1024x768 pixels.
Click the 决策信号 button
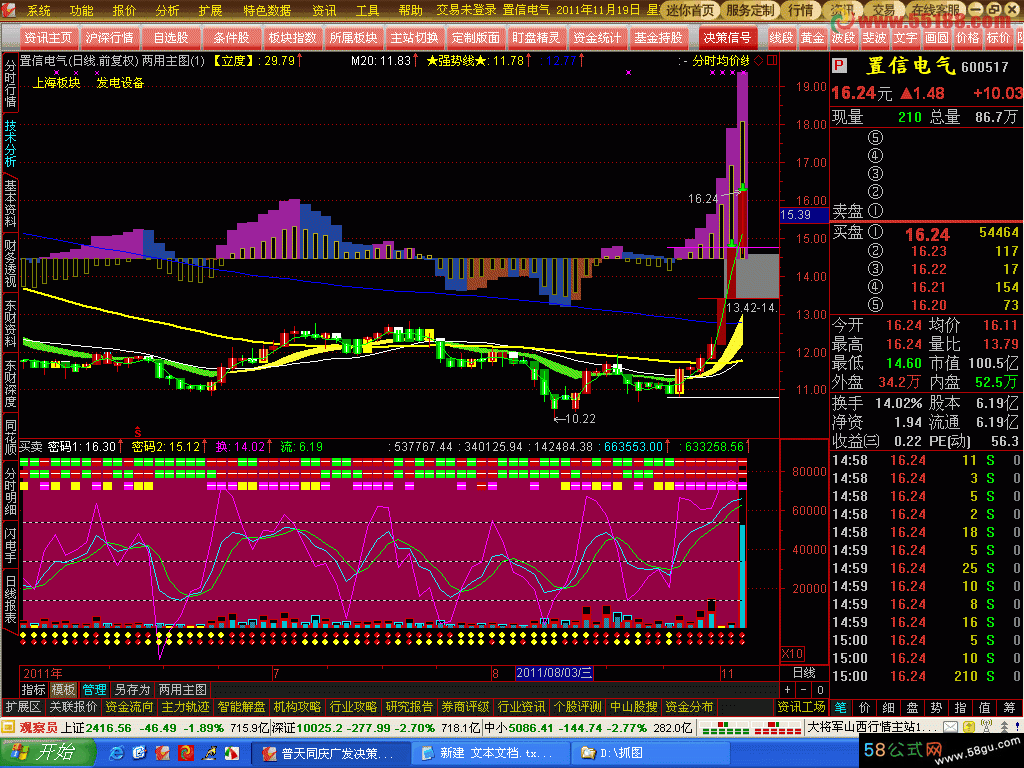tap(727, 38)
